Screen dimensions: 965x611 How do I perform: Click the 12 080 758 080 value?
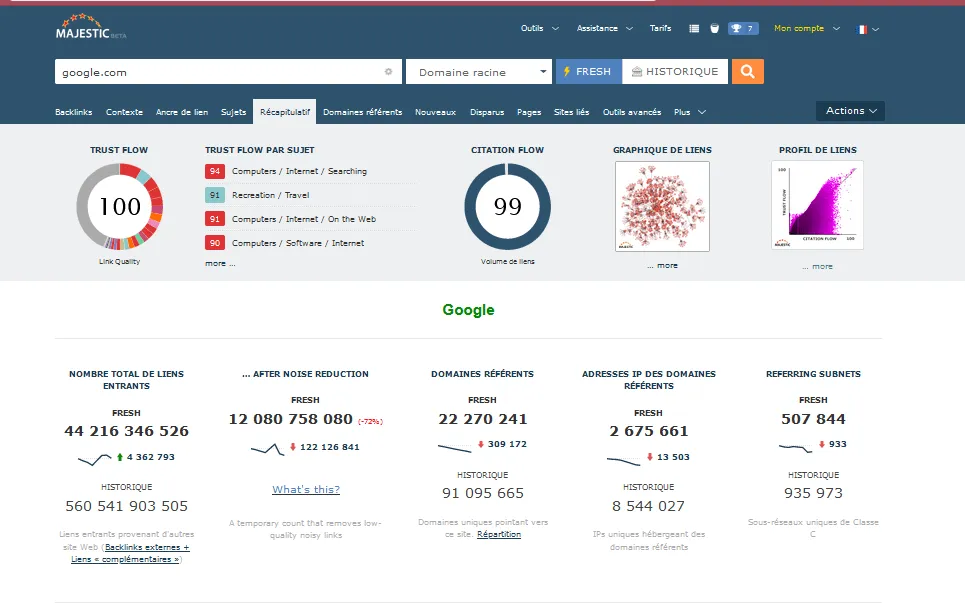[290, 419]
